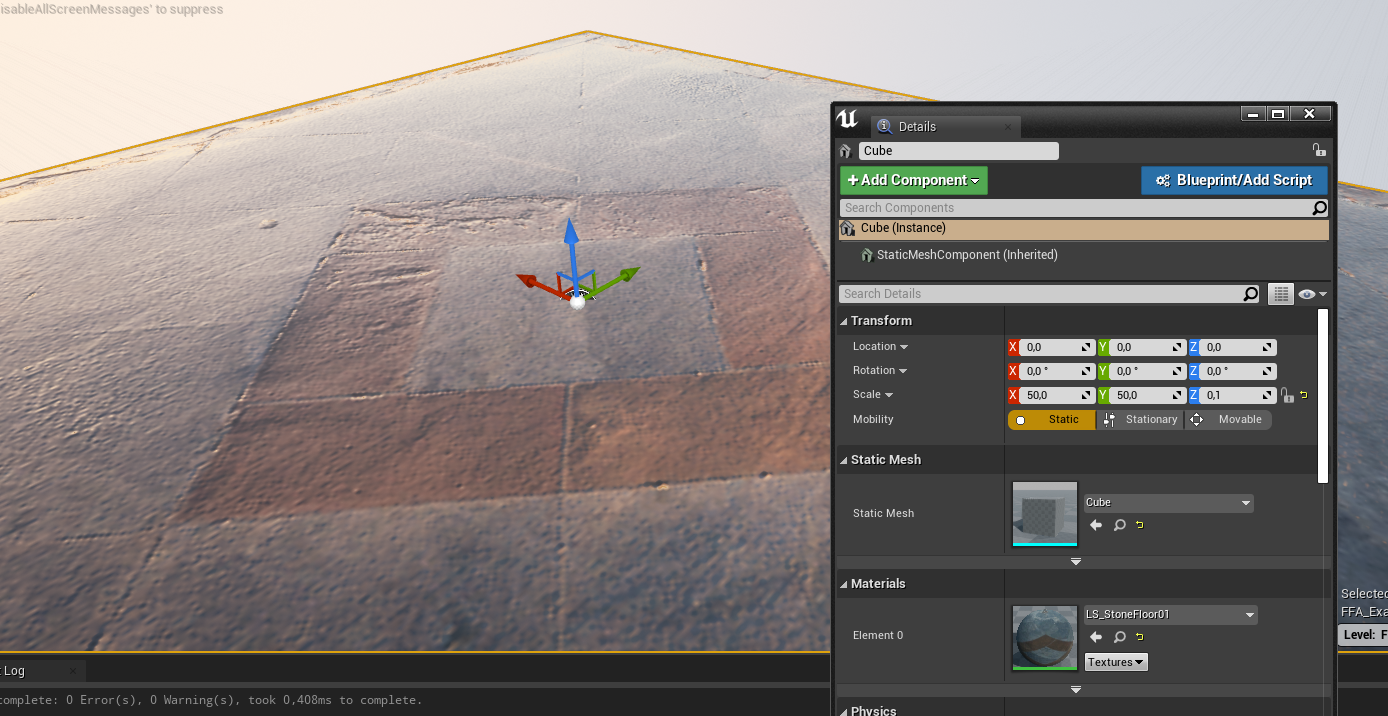The width and height of the screenshot is (1388, 716).
Task: Use selected asset arrow for Static Mesh
Action: [1096, 525]
